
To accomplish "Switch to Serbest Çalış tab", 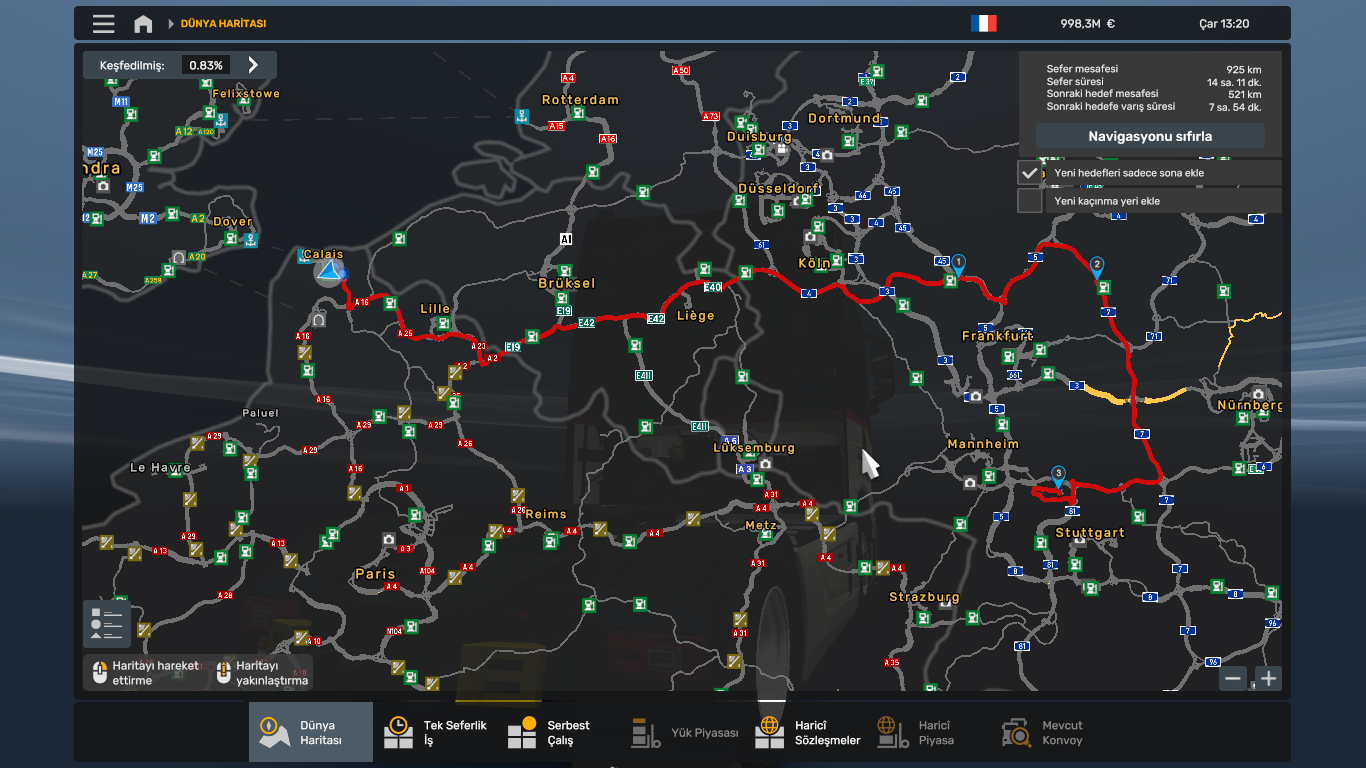I will [x=559, y=733].
